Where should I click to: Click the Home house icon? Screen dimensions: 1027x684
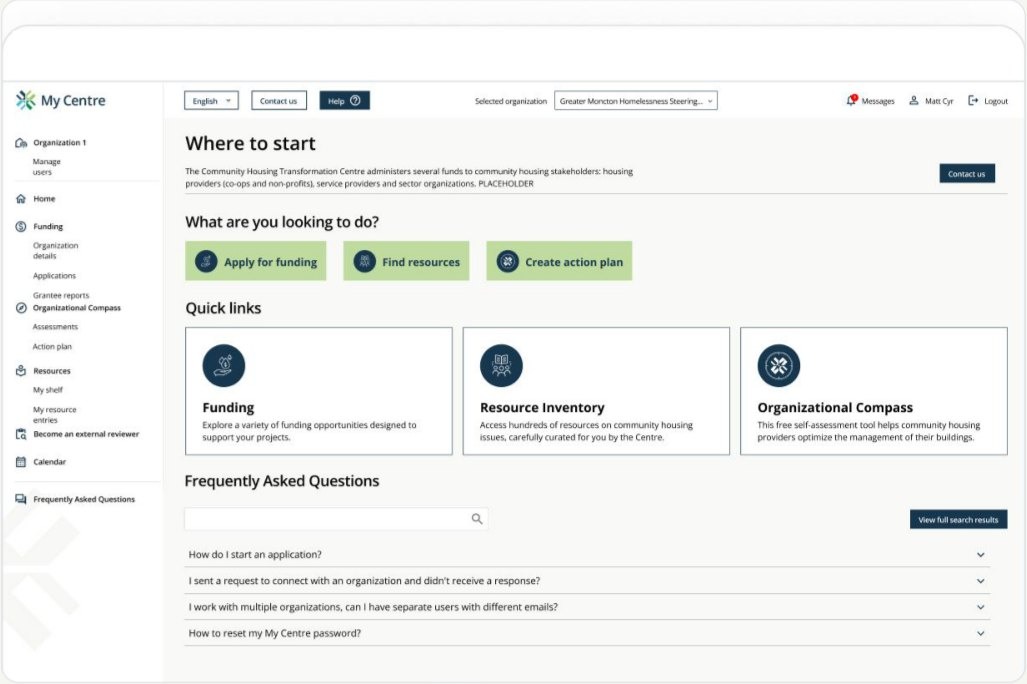21,199
